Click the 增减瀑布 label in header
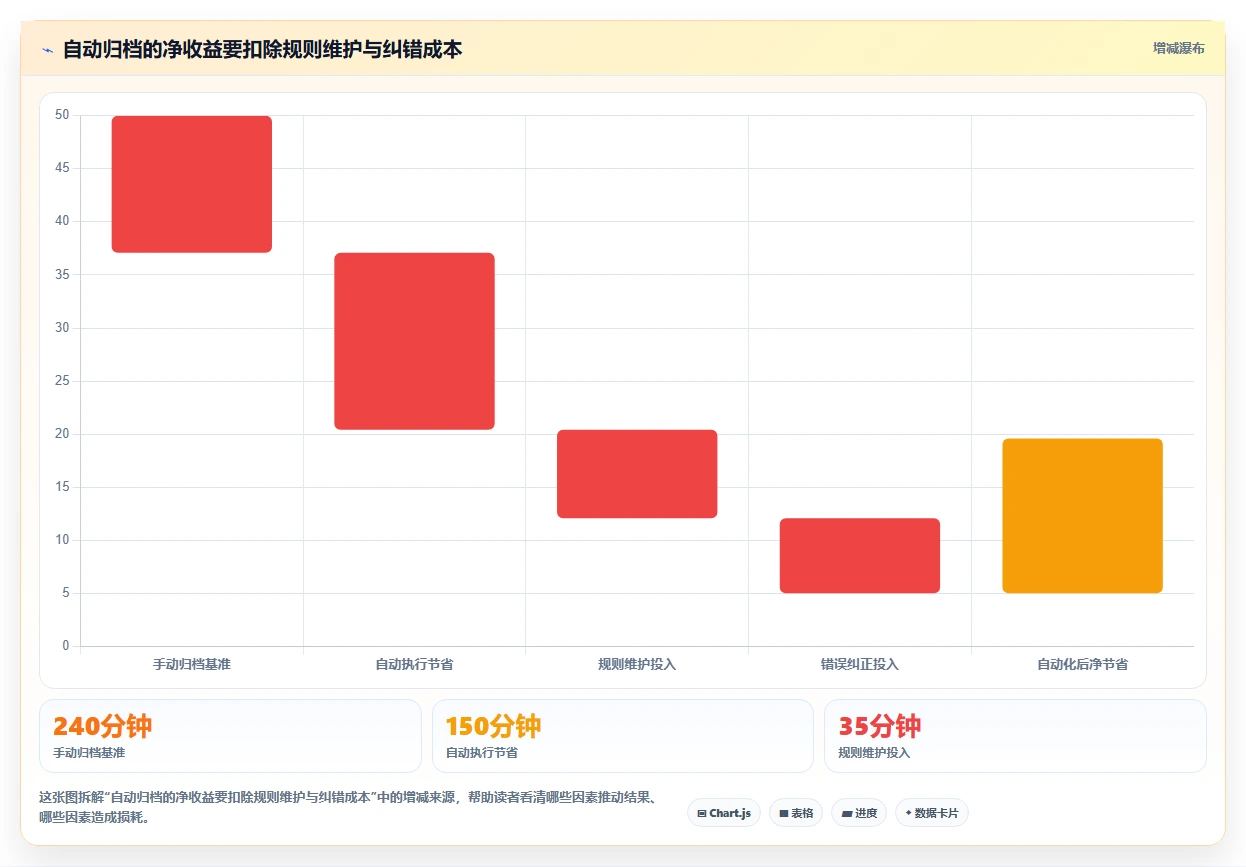 (x=1178, y=48)
